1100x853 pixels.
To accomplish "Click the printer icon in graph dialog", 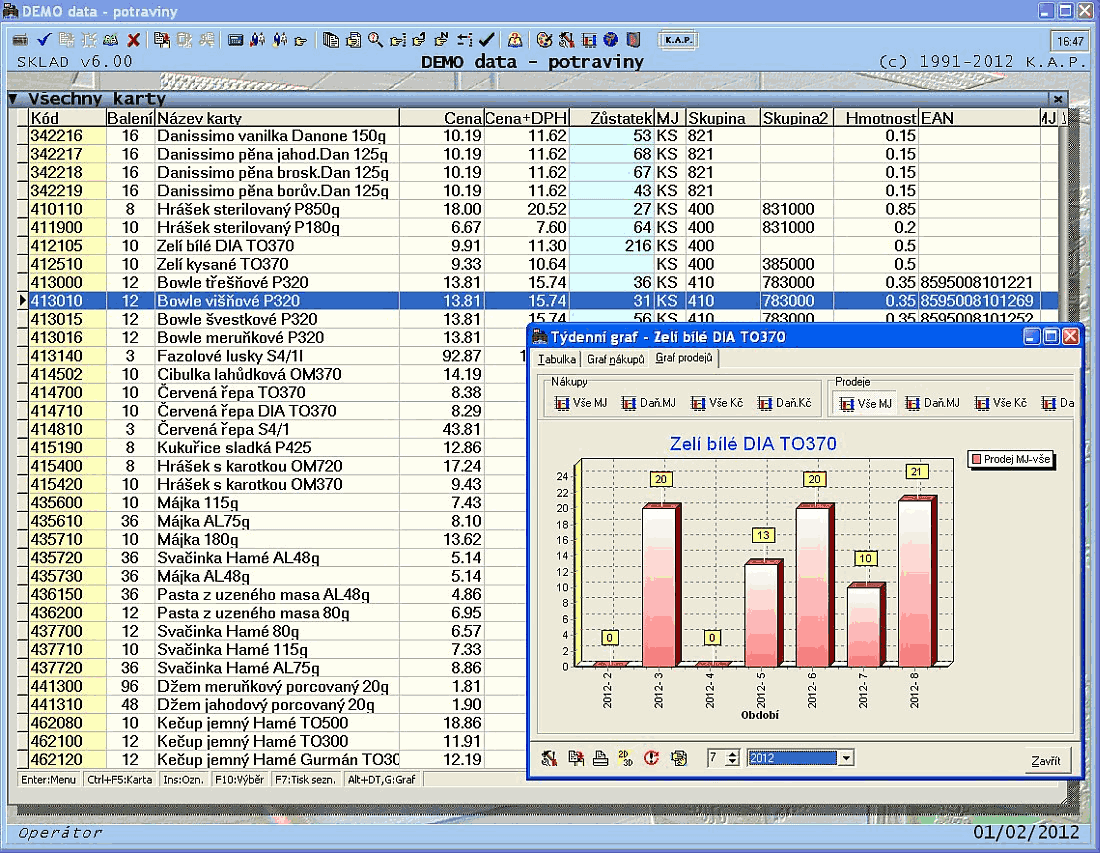I will tap(600, 758).
